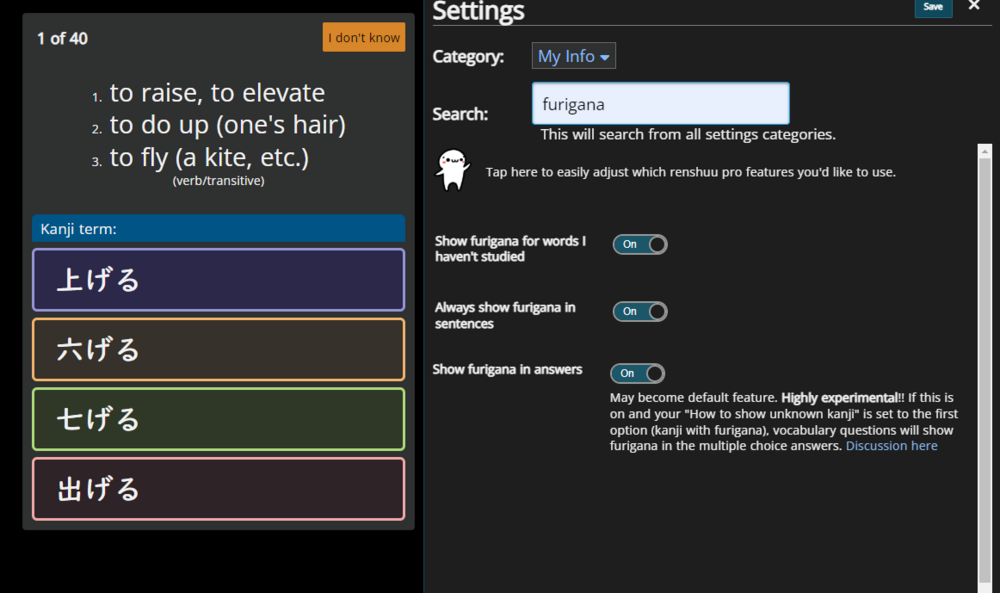
Task: Open the "Discussion here" link
Action: pos(891,446)
